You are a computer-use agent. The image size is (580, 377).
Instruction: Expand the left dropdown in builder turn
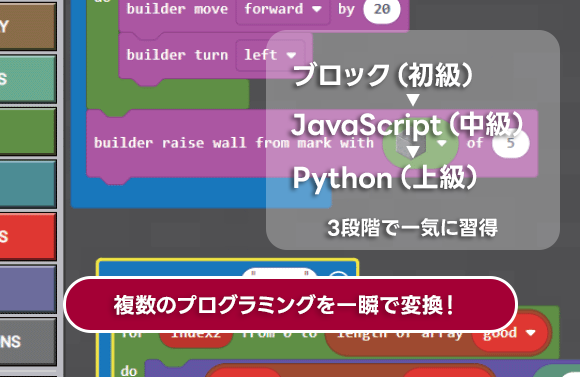pyautogui.click(x=270, y=55)
